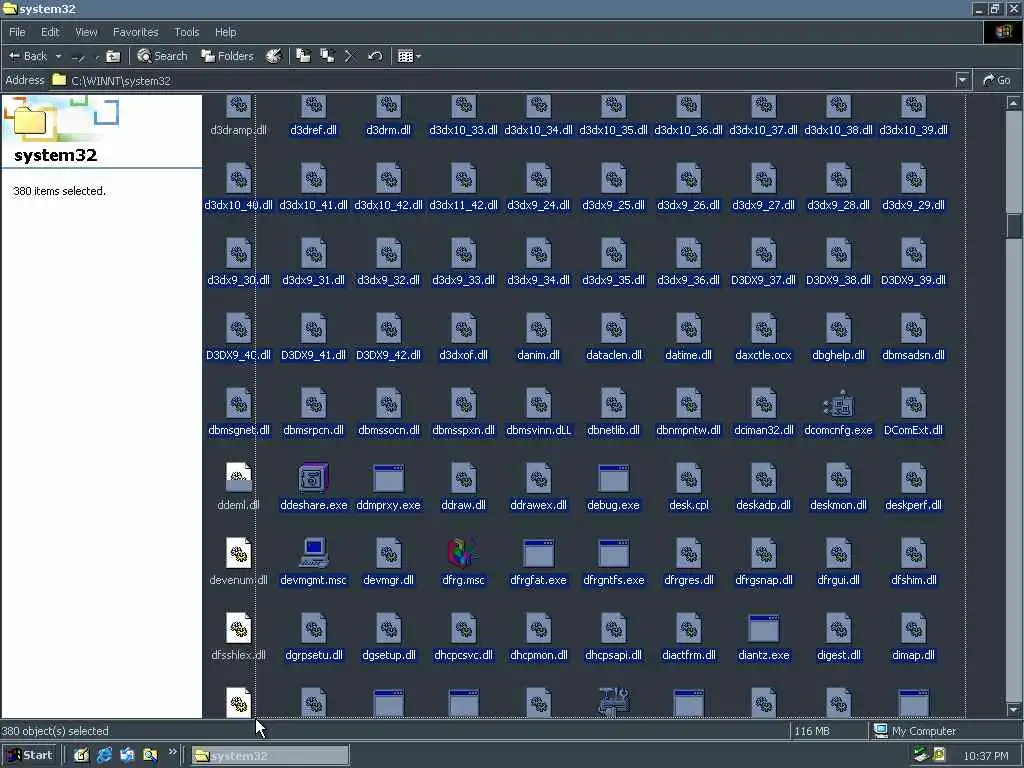
Task: Launch Internet Explorer from quick launch
Action: 104,755
